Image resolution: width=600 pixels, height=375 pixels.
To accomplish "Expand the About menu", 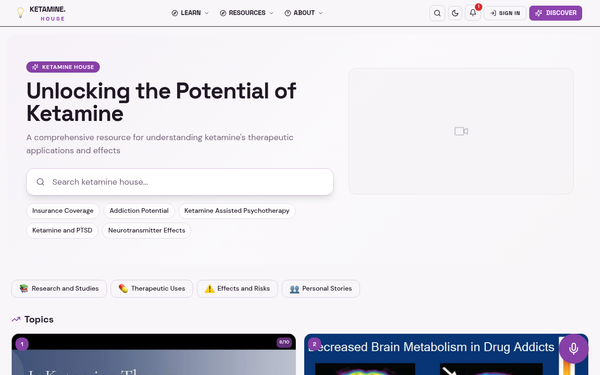I will click(x=303, y=13).
